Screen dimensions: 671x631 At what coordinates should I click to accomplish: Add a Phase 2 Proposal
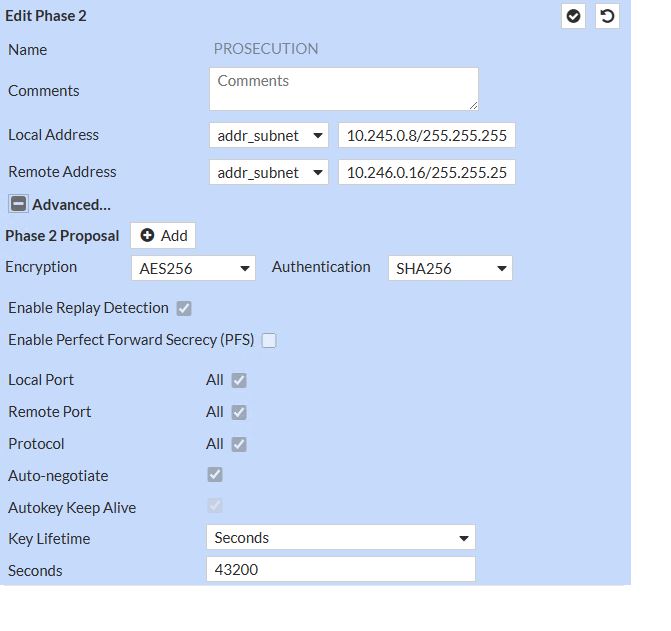click(163, 236)
